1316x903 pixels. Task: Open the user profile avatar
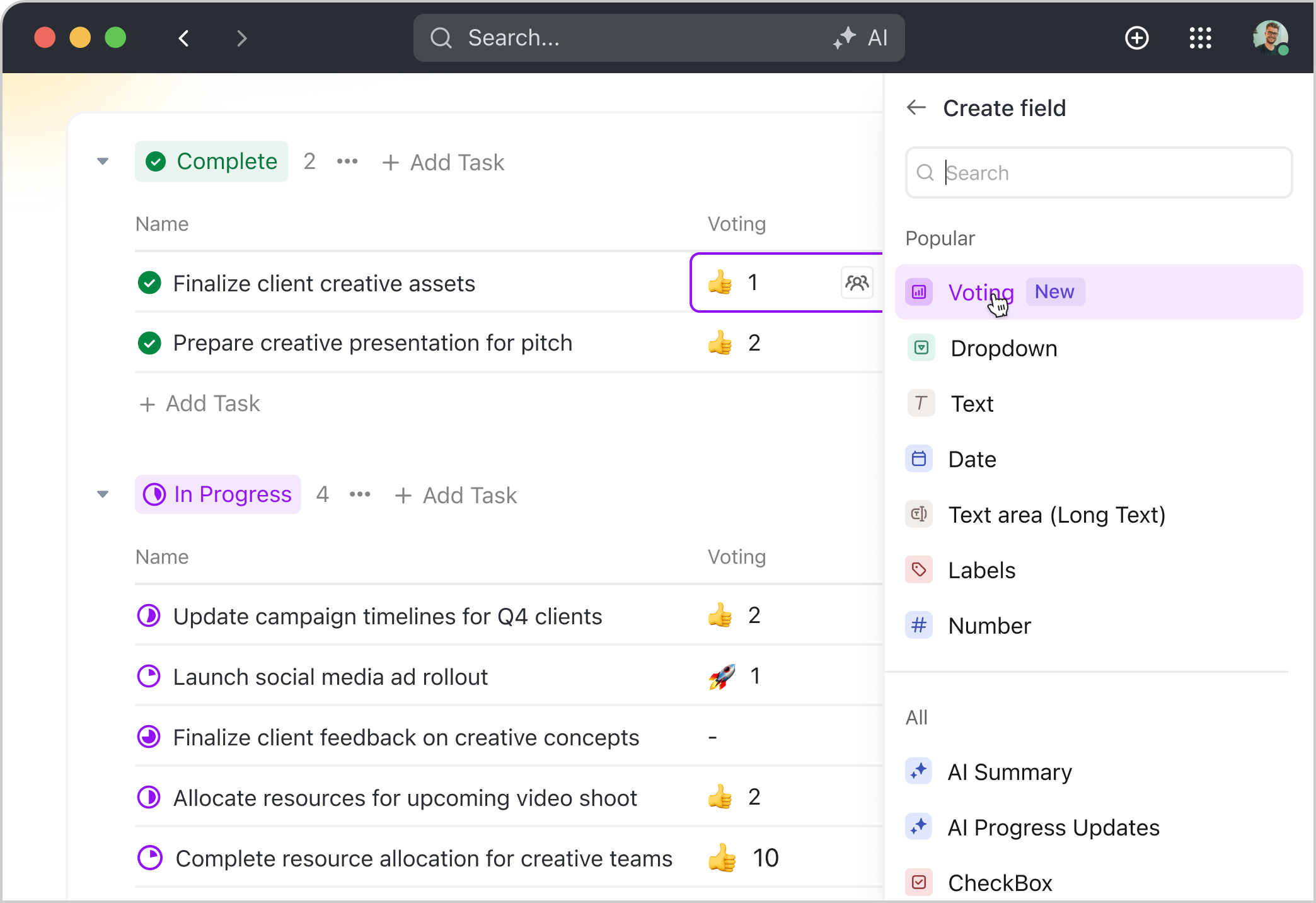[1270, 38]
